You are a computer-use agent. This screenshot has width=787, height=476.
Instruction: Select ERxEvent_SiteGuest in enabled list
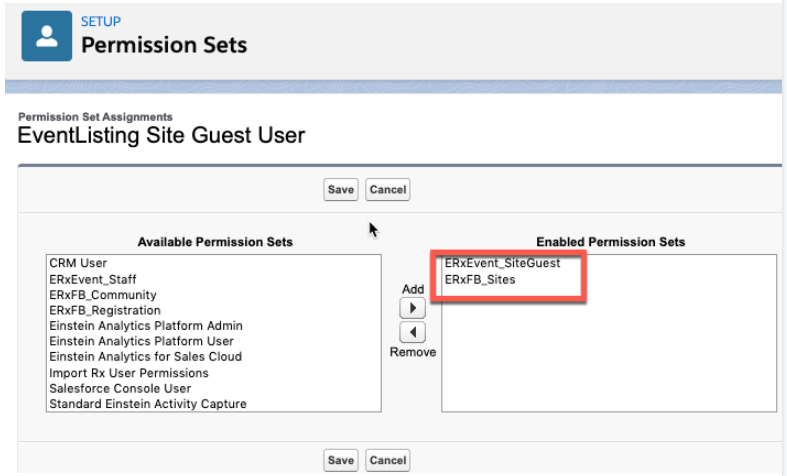503,263
